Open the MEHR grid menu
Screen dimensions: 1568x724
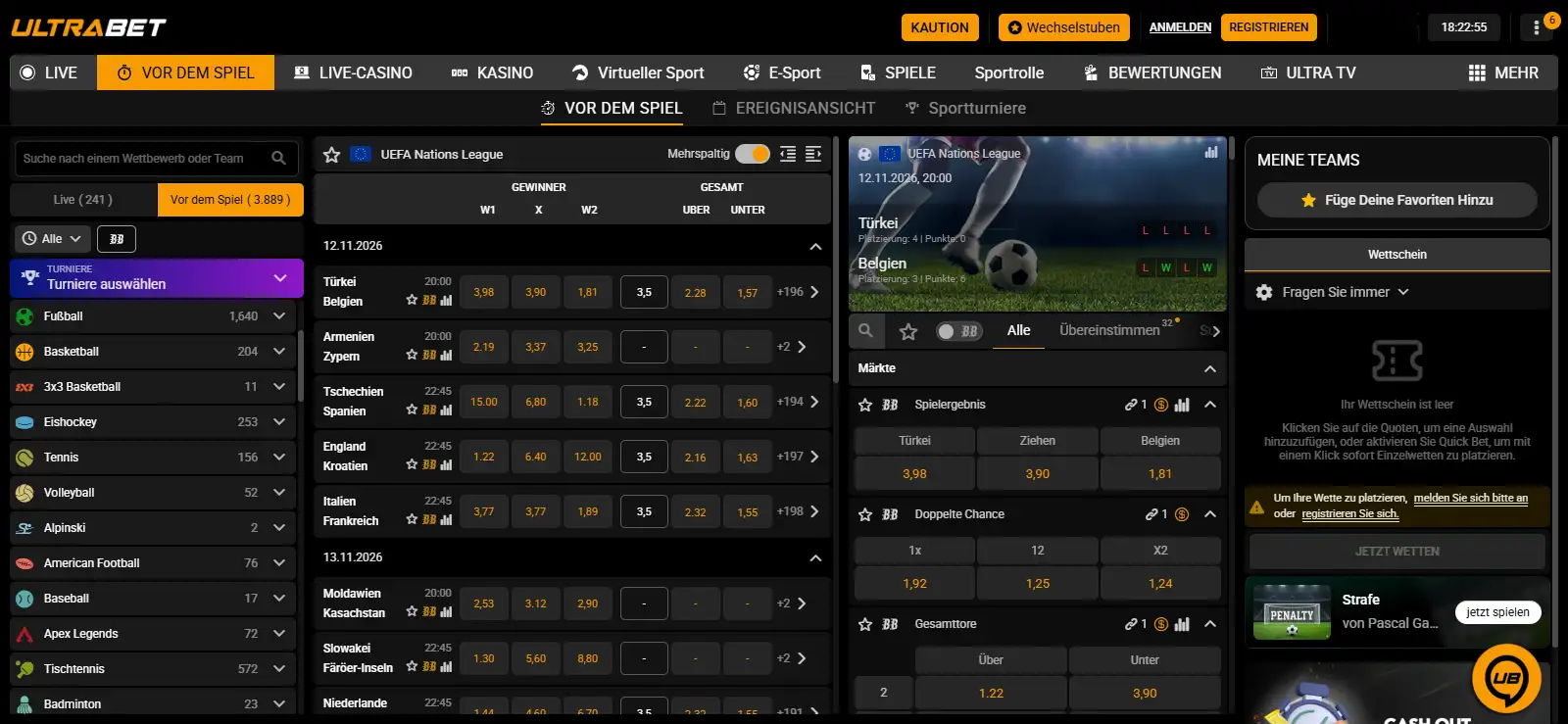(x=1503, y=72)
